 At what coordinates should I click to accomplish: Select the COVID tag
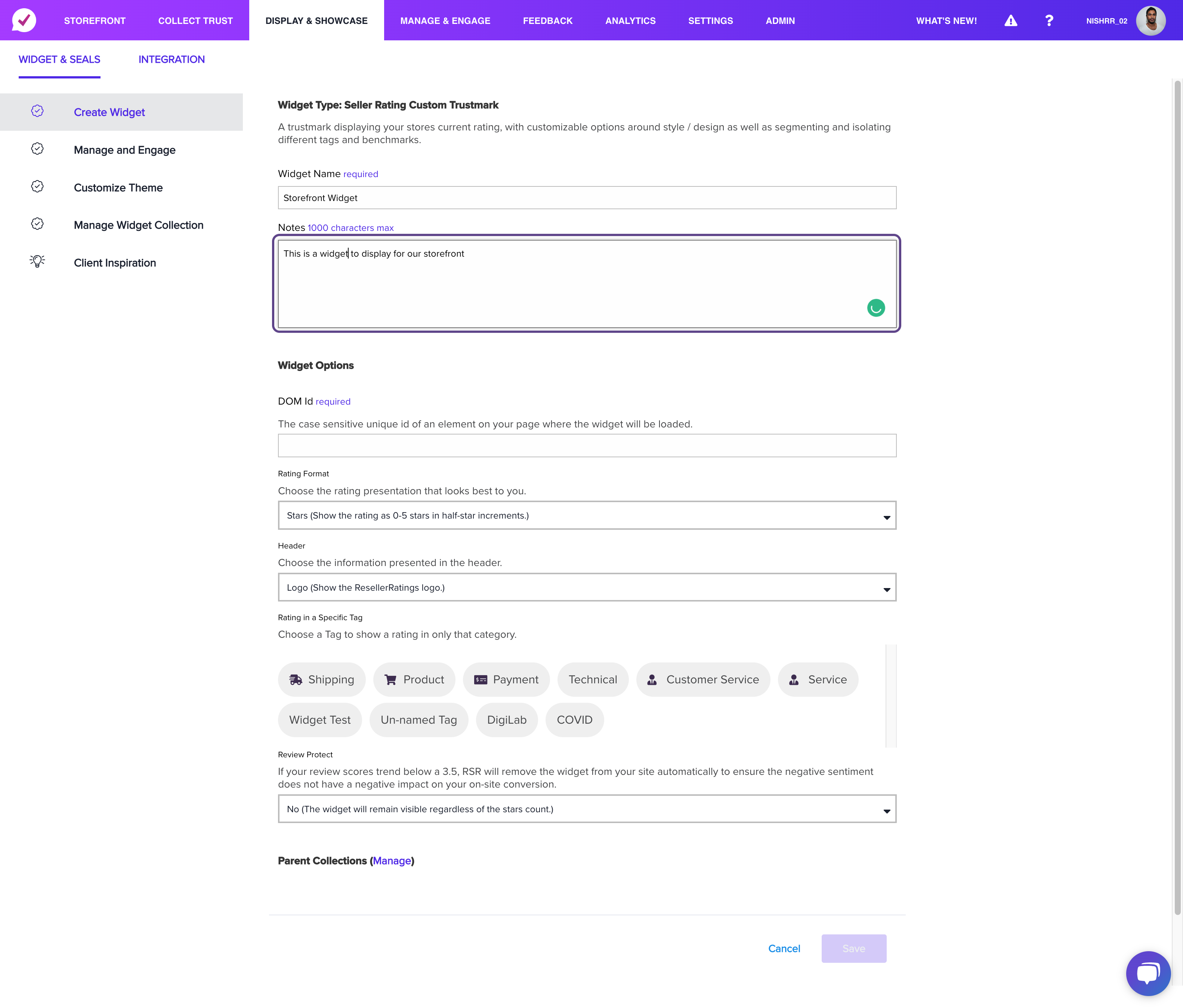point(574,720)
